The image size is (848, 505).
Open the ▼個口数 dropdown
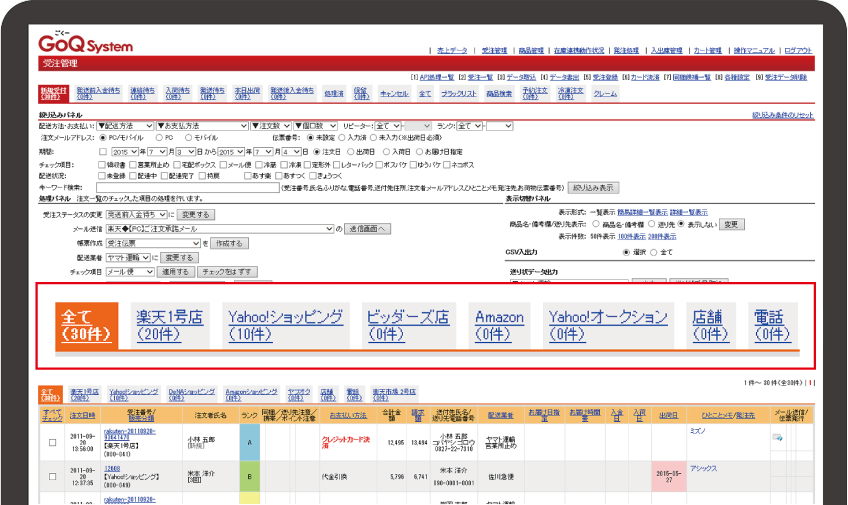point(316,126)
